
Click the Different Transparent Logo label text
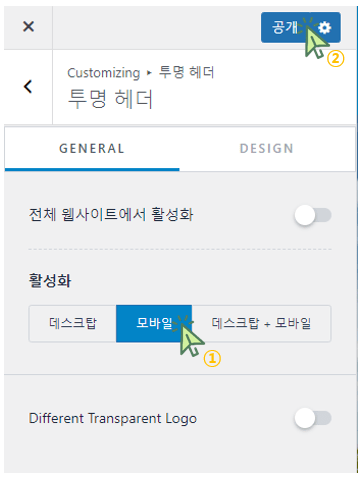pyautogui.click(x=113, y=419)
